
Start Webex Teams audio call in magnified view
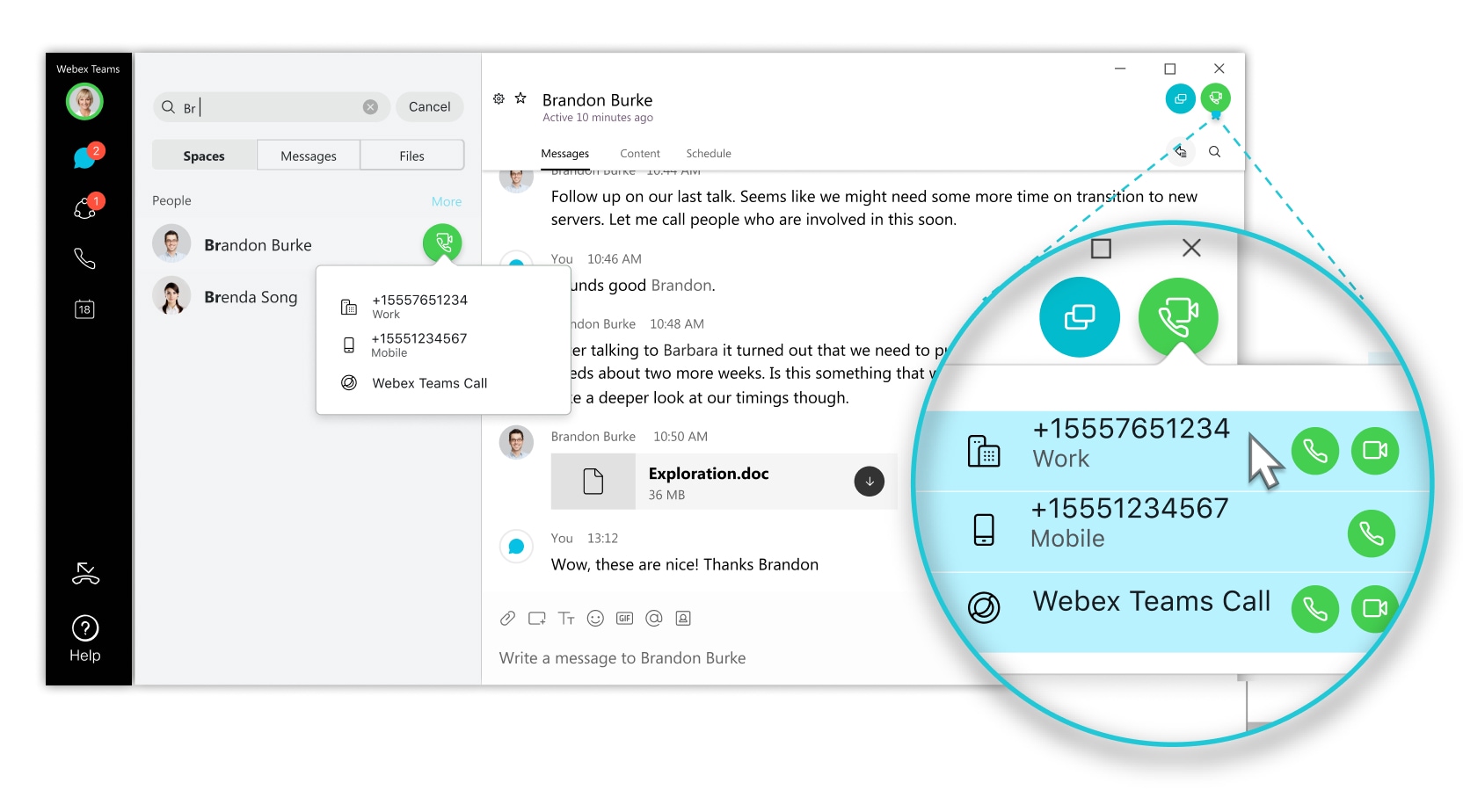tap(1315, 609)
